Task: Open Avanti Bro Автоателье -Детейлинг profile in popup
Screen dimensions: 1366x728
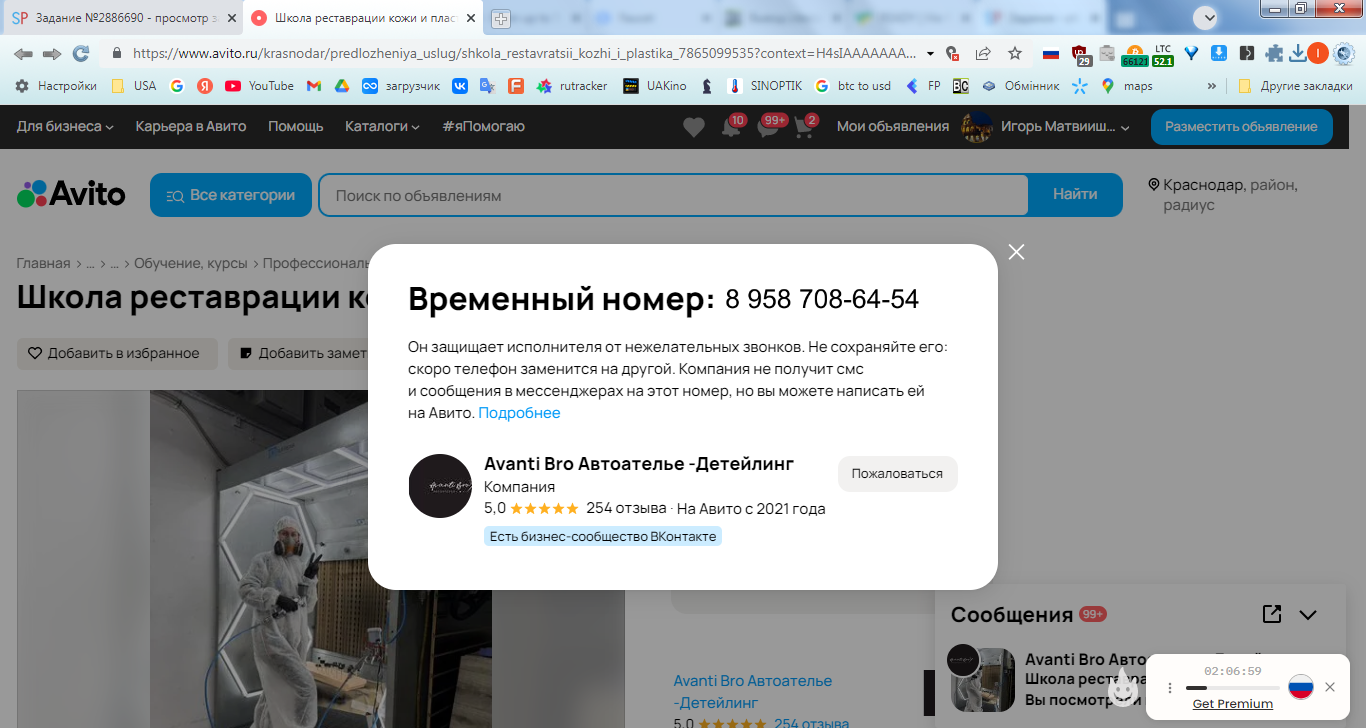Action: coord(639,464)
